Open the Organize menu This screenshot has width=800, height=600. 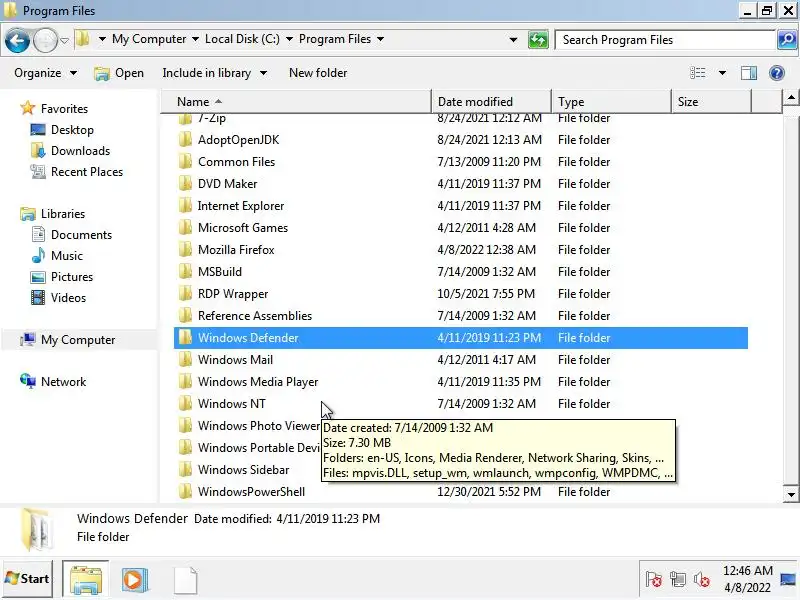pos(45,73)
